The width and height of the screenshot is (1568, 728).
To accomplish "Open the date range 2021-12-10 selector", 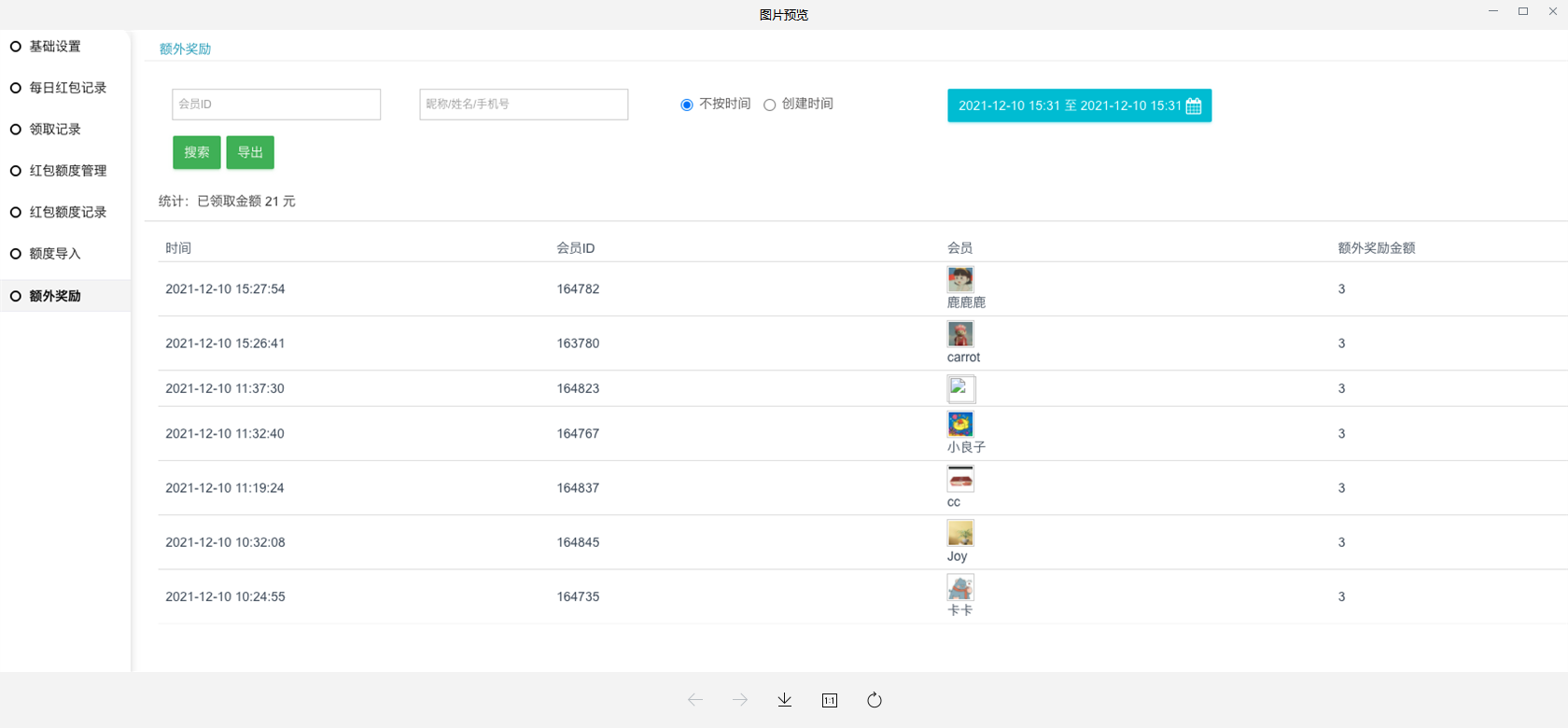I will (1069, 105).
